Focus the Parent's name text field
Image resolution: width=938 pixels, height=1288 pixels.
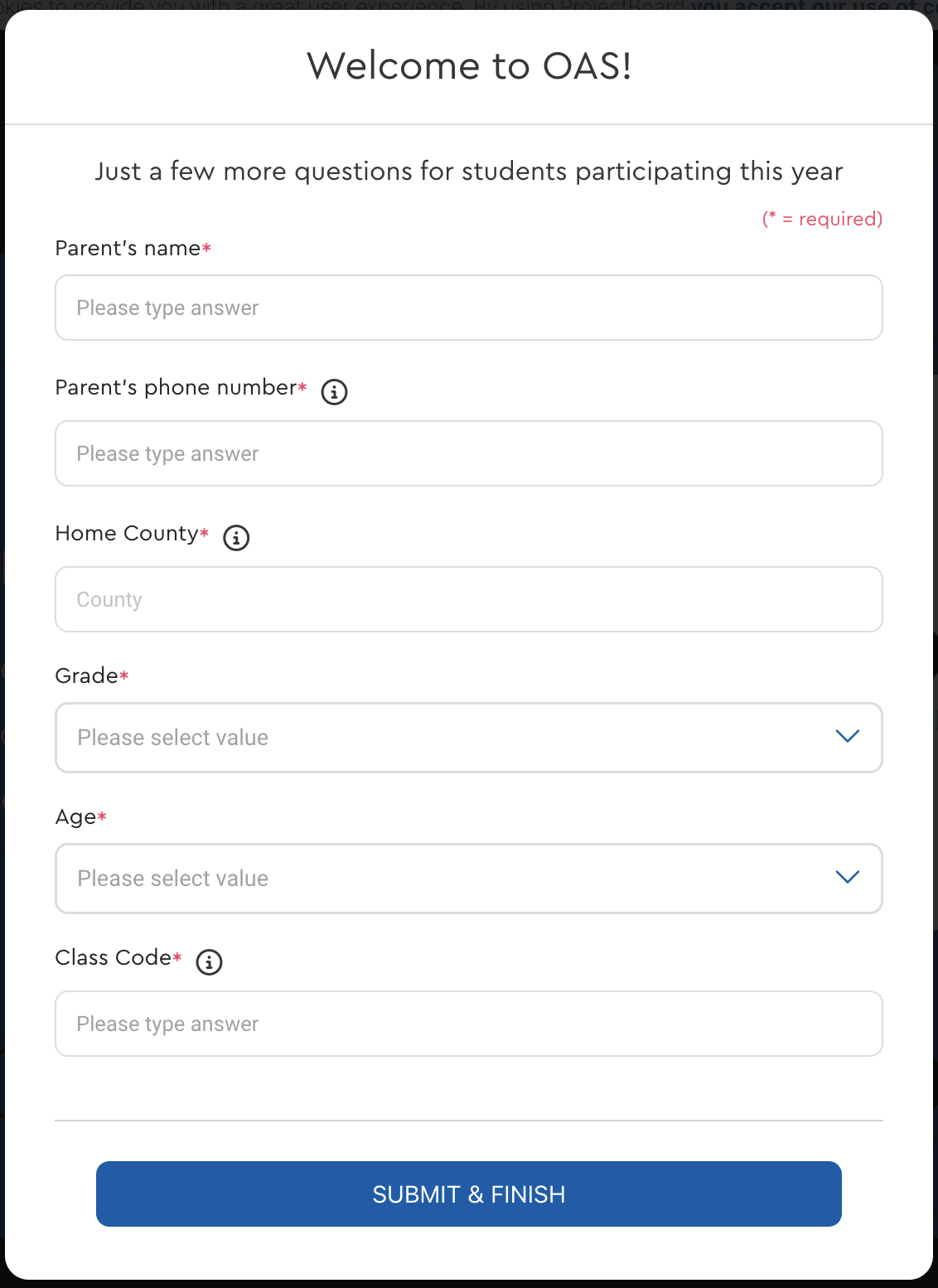point(469,307)
